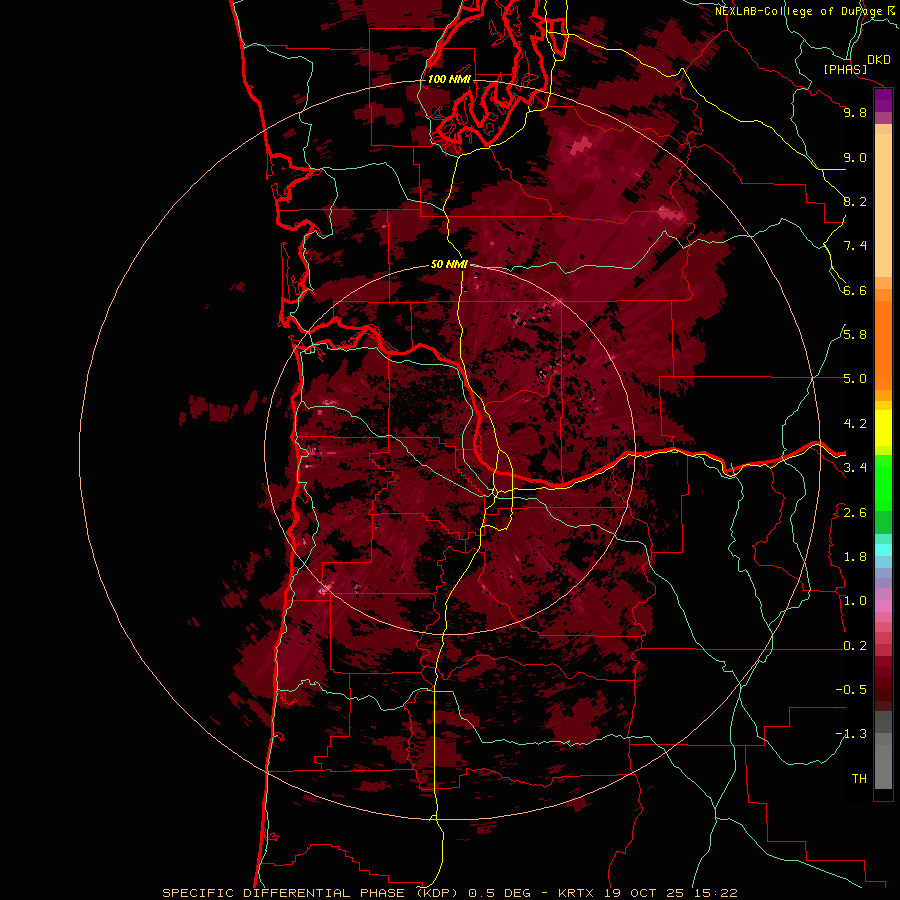
Task: Click the (KDP) abbreviation in the caption
Action: [437, 893]
